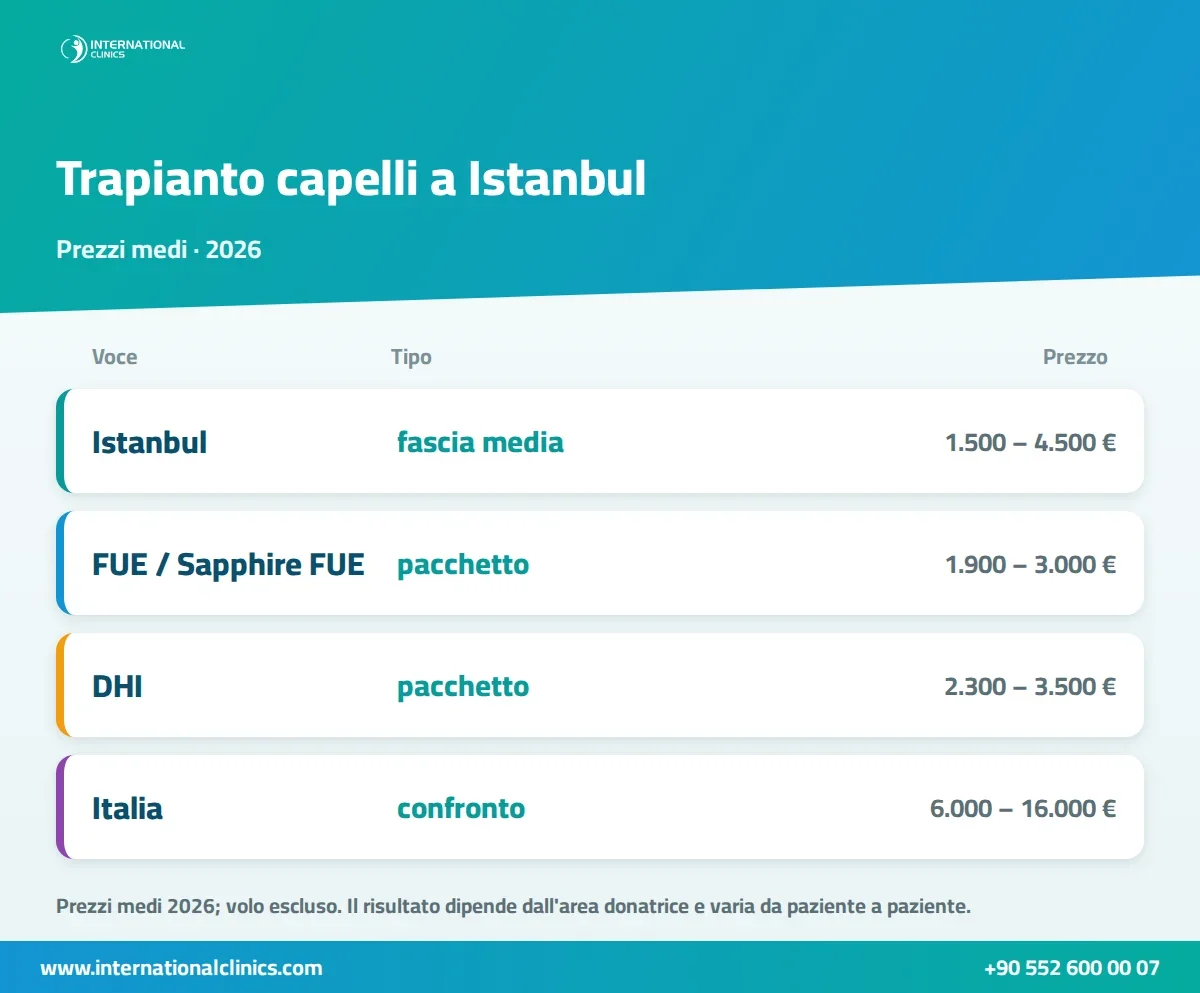Click the "Istanbul" row label

(150, 442)
